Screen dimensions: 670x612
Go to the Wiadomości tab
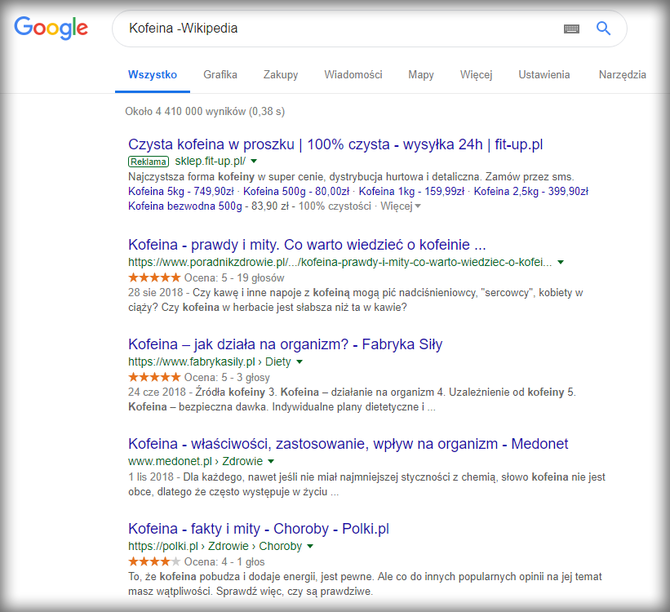click(353, 74)
